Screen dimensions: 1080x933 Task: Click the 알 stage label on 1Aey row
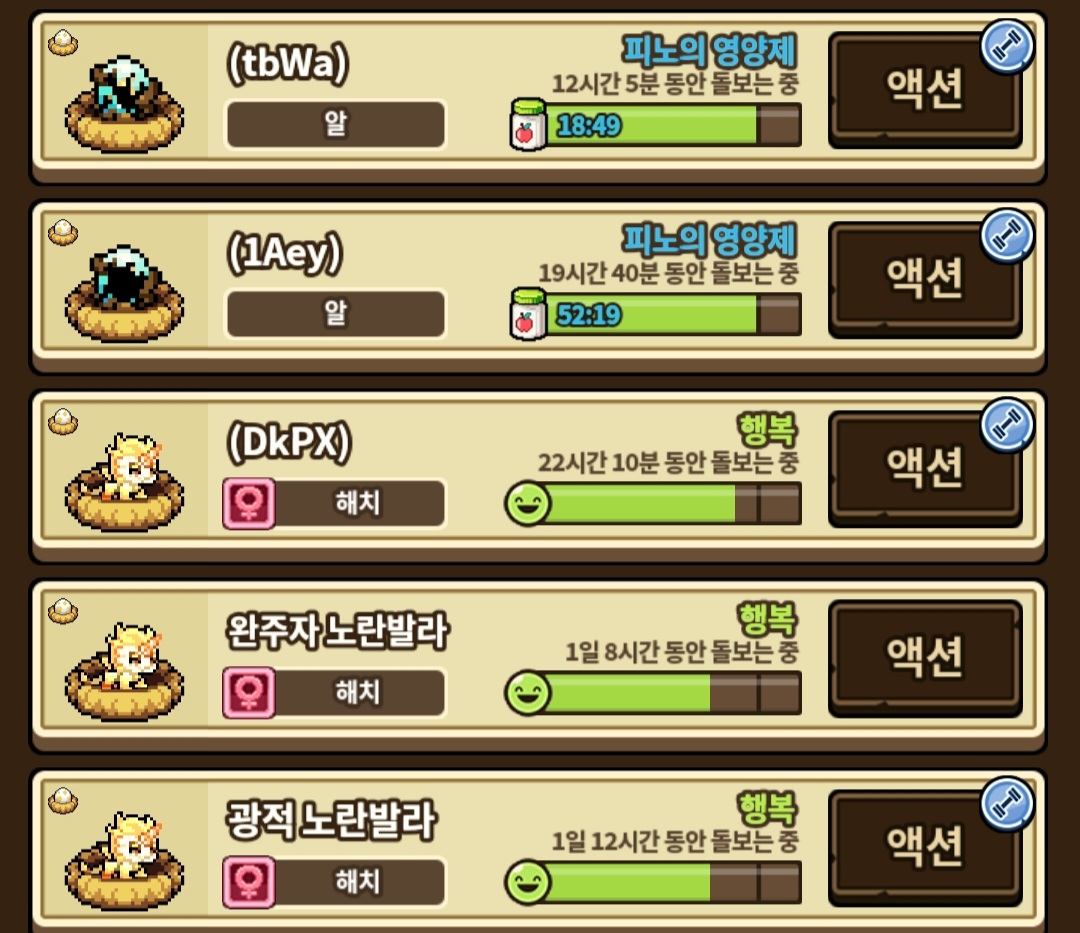coord(335,314)
